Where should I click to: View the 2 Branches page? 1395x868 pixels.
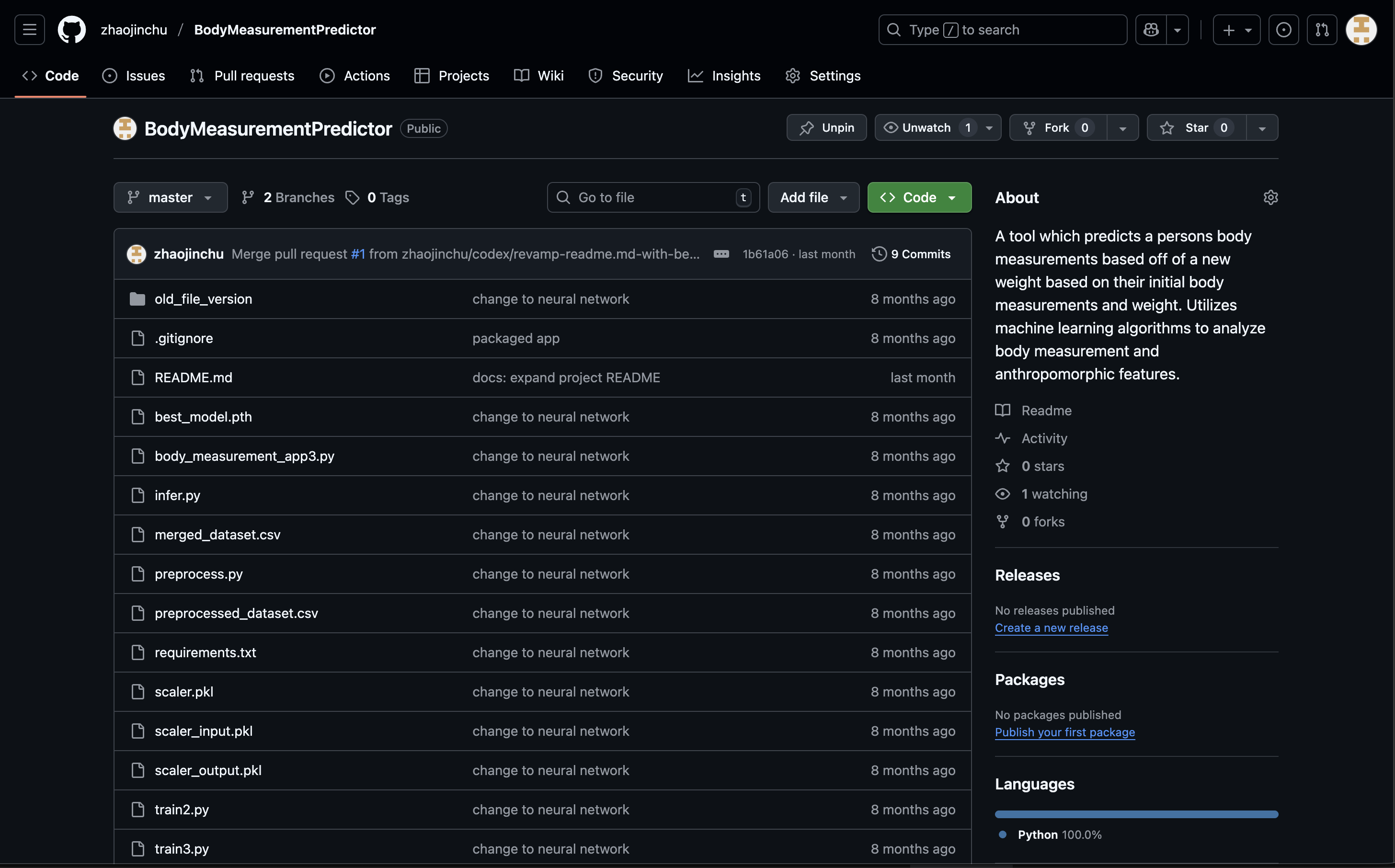pyautogui.click(x=288, y=197)
